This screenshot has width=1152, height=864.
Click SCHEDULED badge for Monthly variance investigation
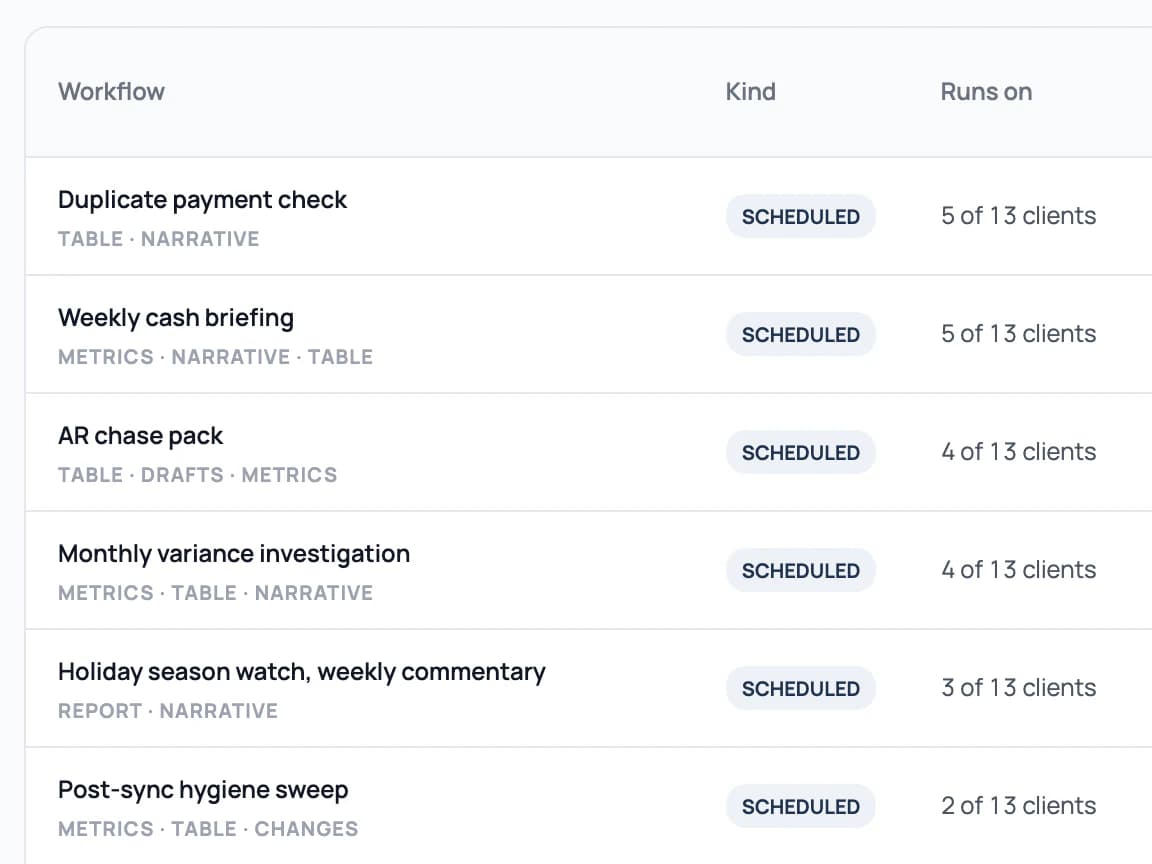pyautogui.click(x=801, y=571)
